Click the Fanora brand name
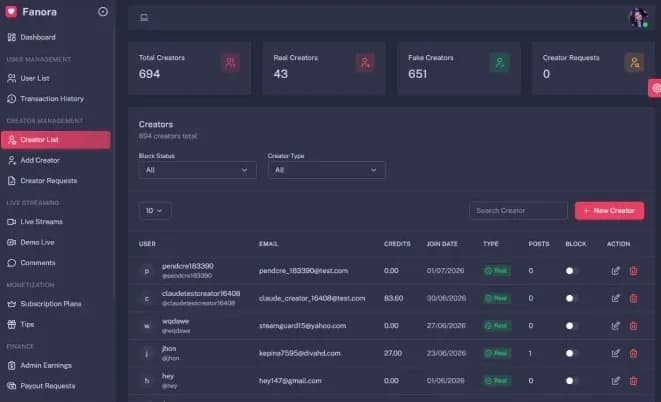Viewport: 661px width, 402px height. tap(40, 12)
